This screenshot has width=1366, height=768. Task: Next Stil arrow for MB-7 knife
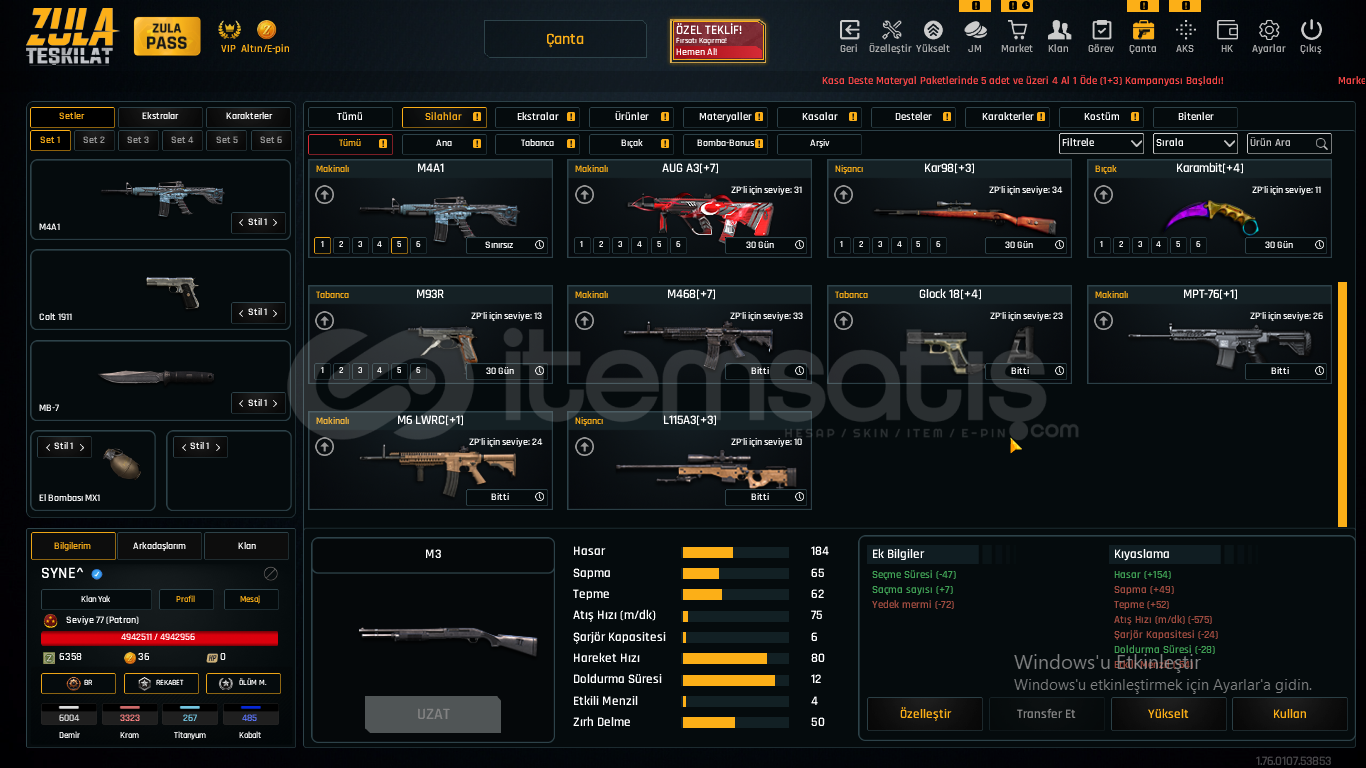tap(275, 403)
